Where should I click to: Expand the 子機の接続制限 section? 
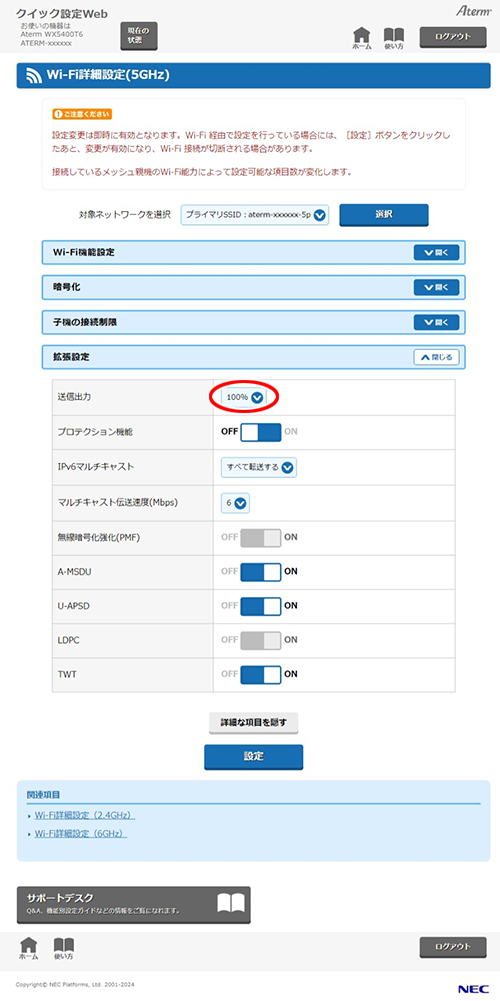point(436,322)
